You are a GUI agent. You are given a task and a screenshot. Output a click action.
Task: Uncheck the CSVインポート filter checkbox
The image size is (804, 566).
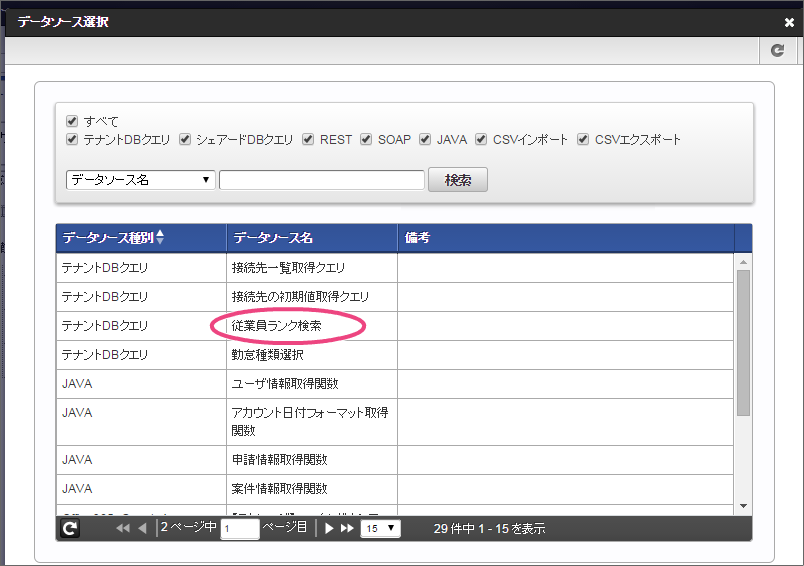(x=482, y=139)
